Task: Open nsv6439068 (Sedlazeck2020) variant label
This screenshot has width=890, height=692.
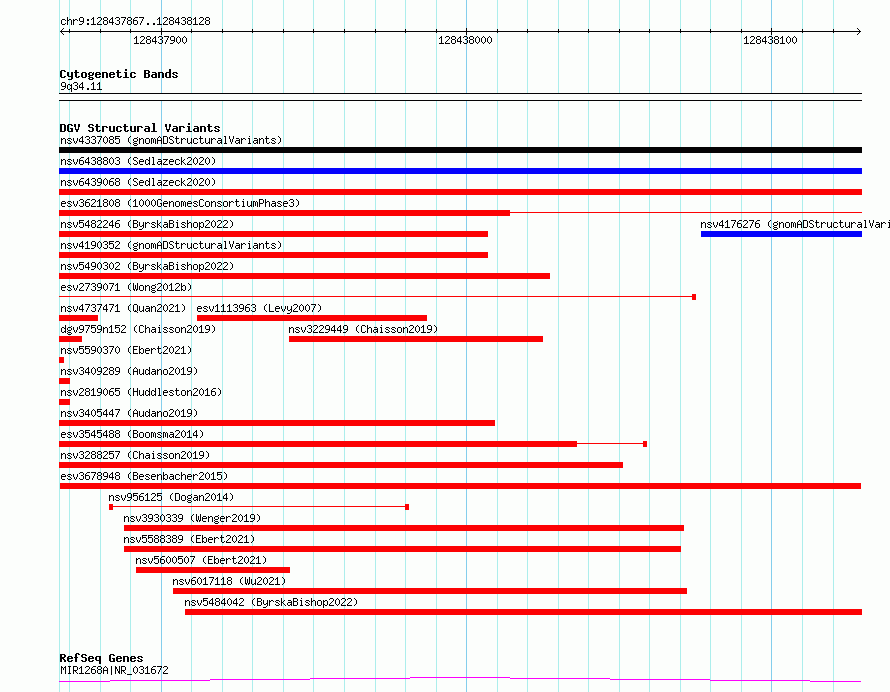Action: 138,182
